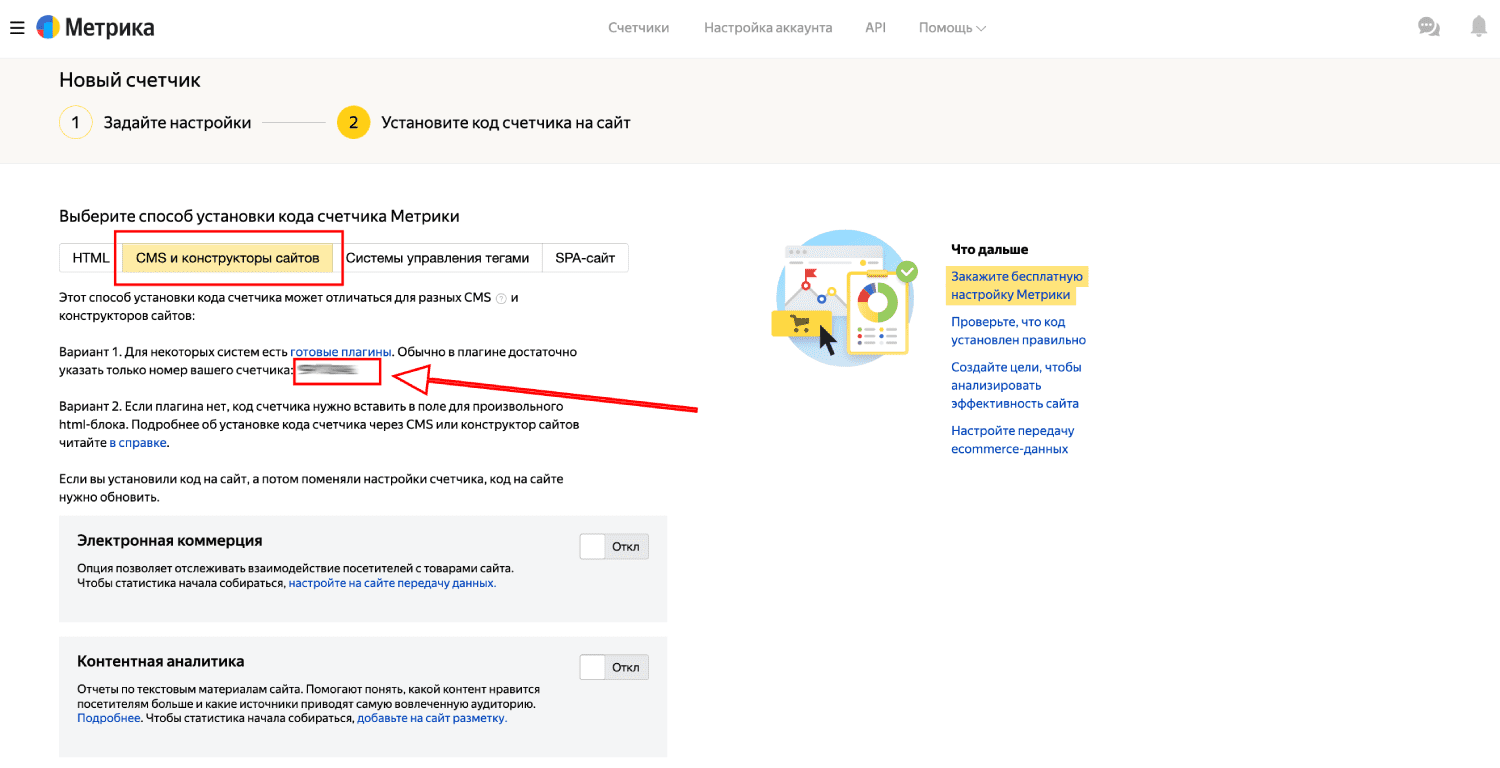Follow the настройте на сайте передачу данных link
The height and width of the screenshot is (768, 1500).
(x=392, y=583)
